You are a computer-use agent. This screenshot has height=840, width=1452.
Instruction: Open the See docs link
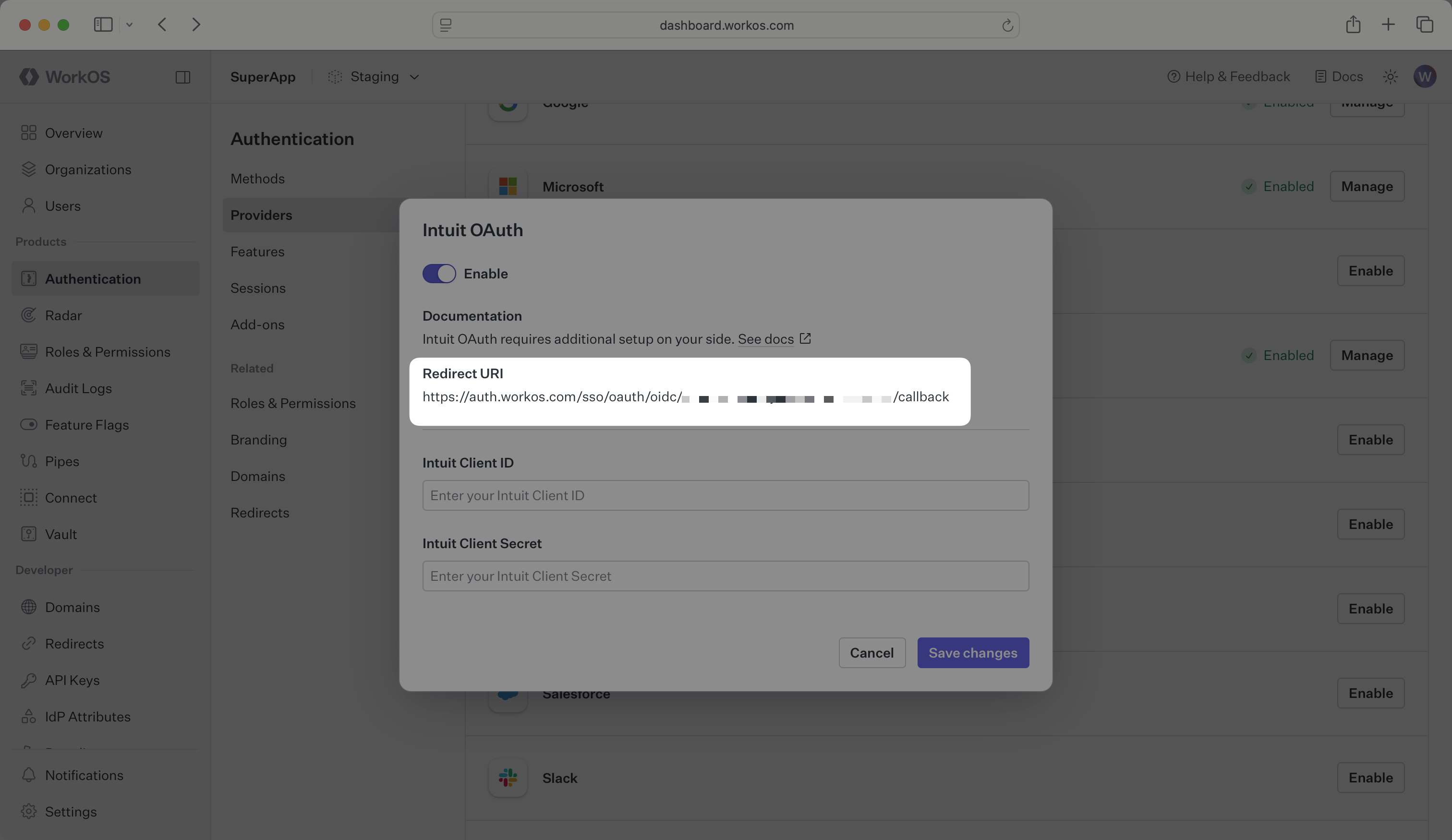tap(766, 339)
